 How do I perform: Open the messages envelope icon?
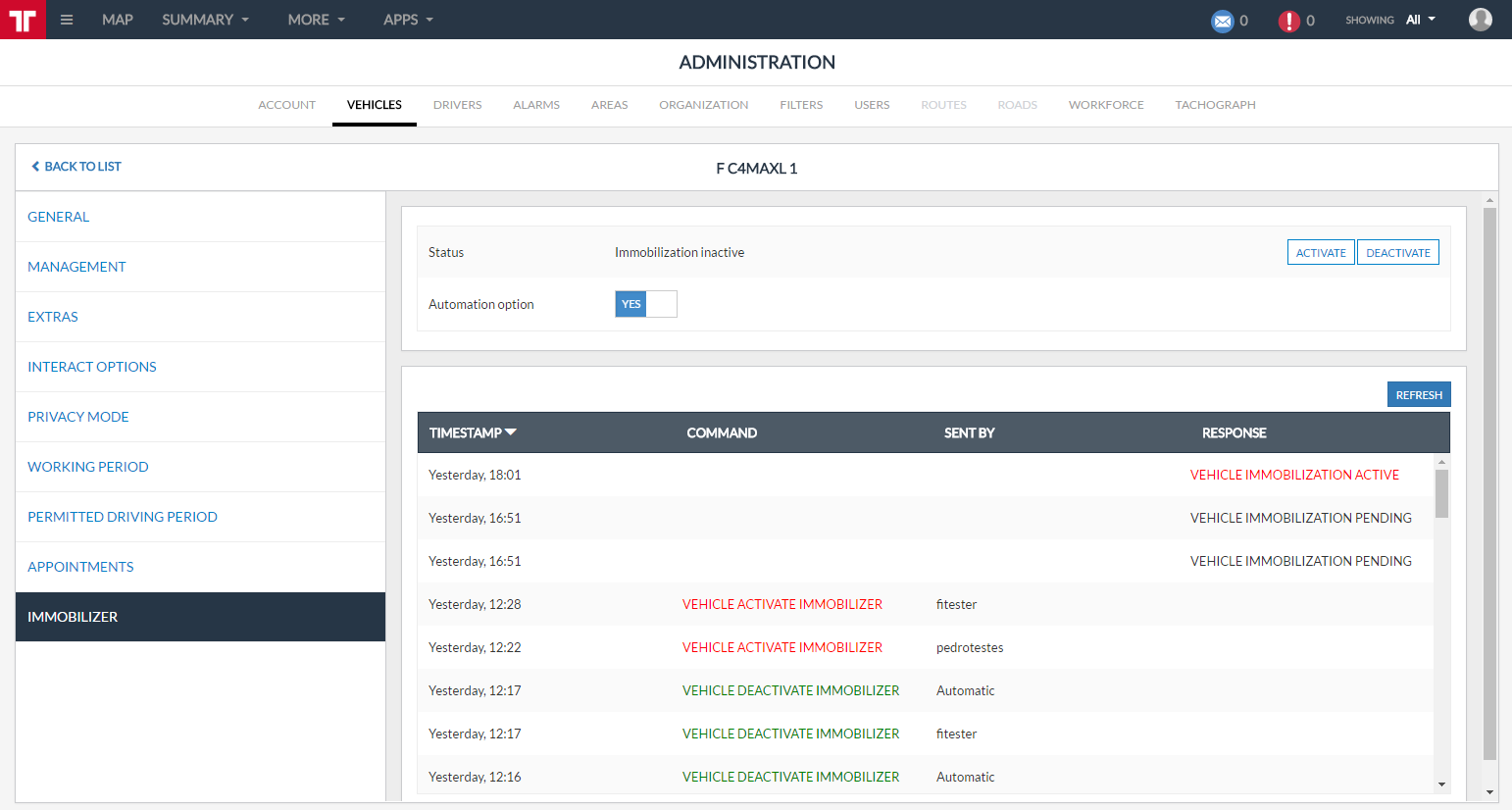pos(1222,21)
